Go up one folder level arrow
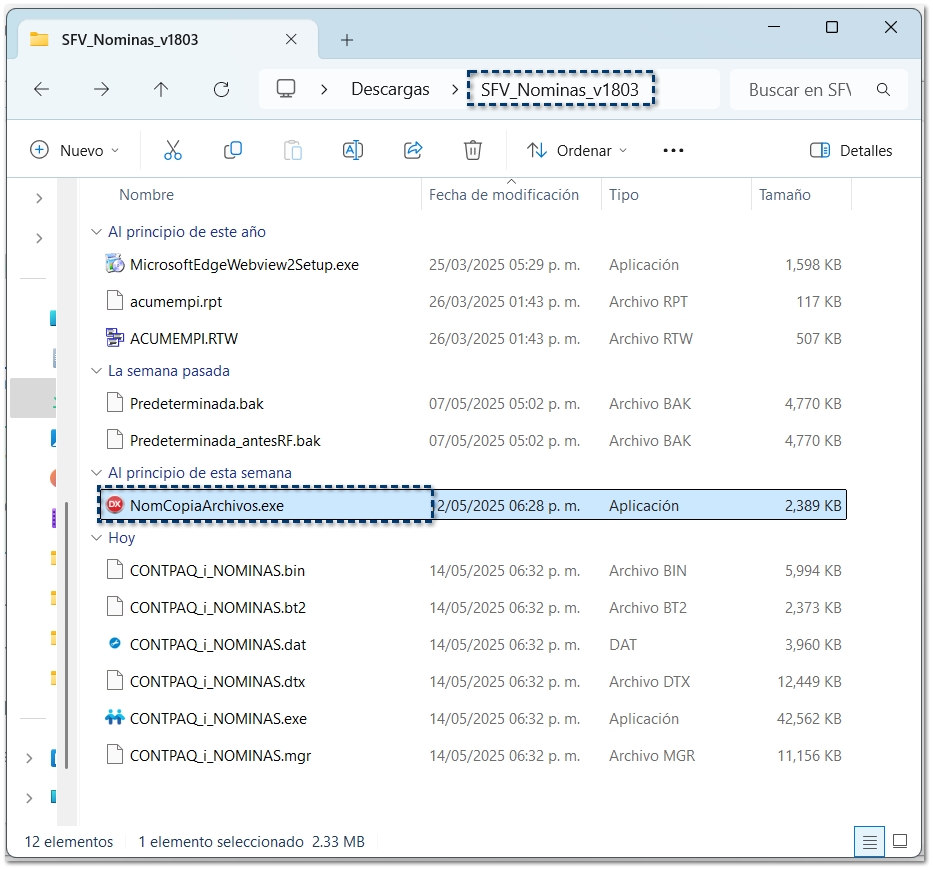 click(161, 89)
